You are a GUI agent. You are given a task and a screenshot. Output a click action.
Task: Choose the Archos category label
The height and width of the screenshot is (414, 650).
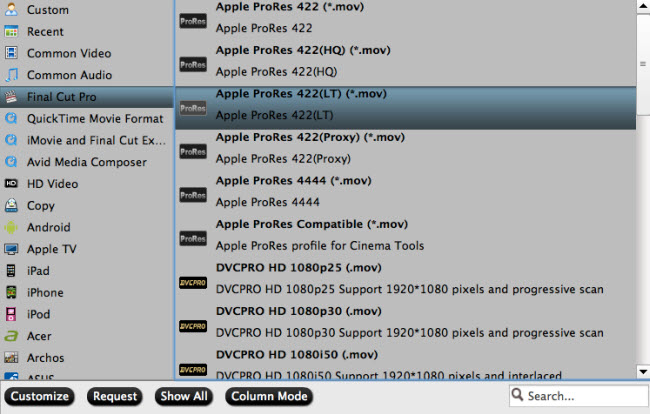pos(46,358)
